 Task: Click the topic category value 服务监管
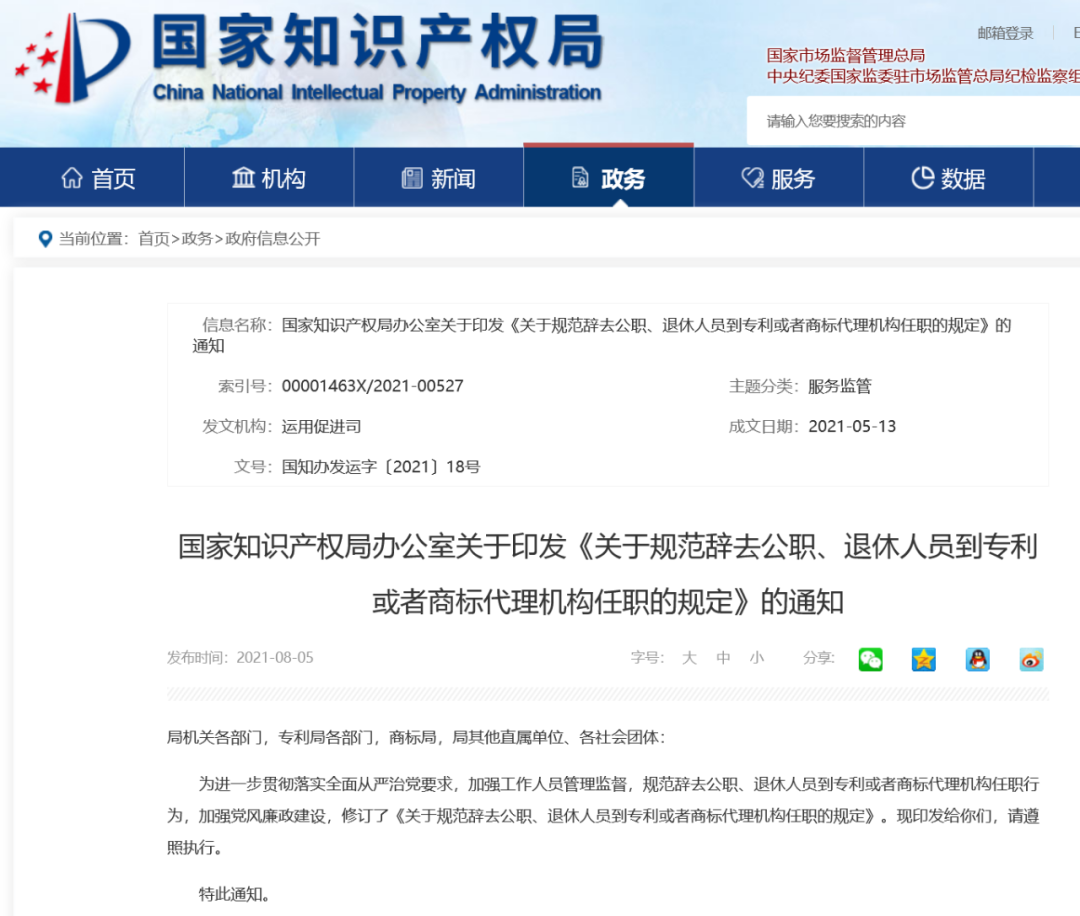[x=840, y=386]
